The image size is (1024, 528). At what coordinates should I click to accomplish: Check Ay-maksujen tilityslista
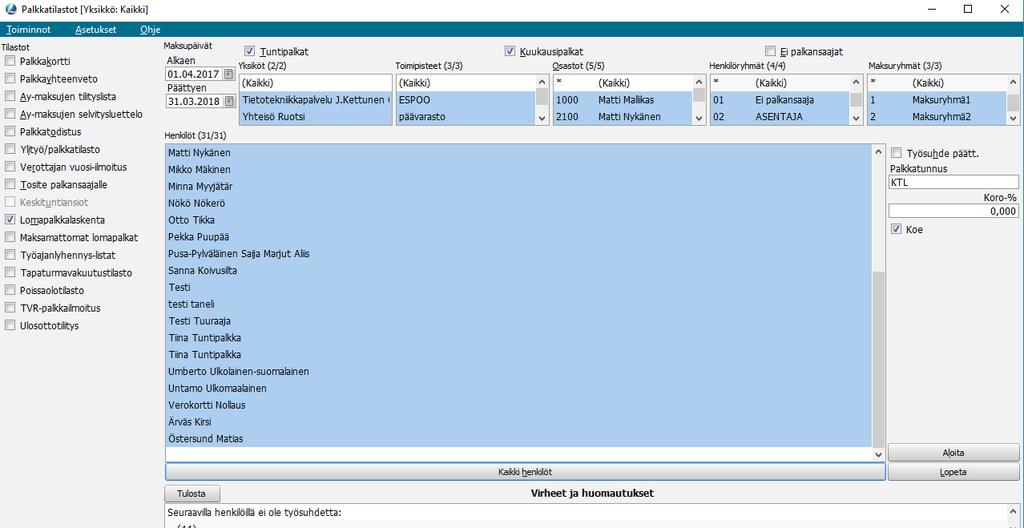9,97
